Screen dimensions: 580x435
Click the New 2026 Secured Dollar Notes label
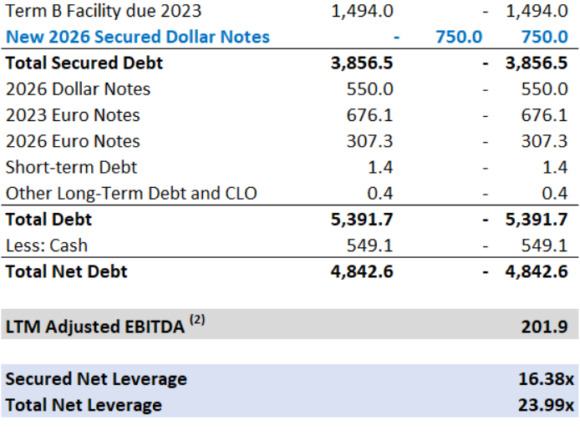(x=138, y=37)
